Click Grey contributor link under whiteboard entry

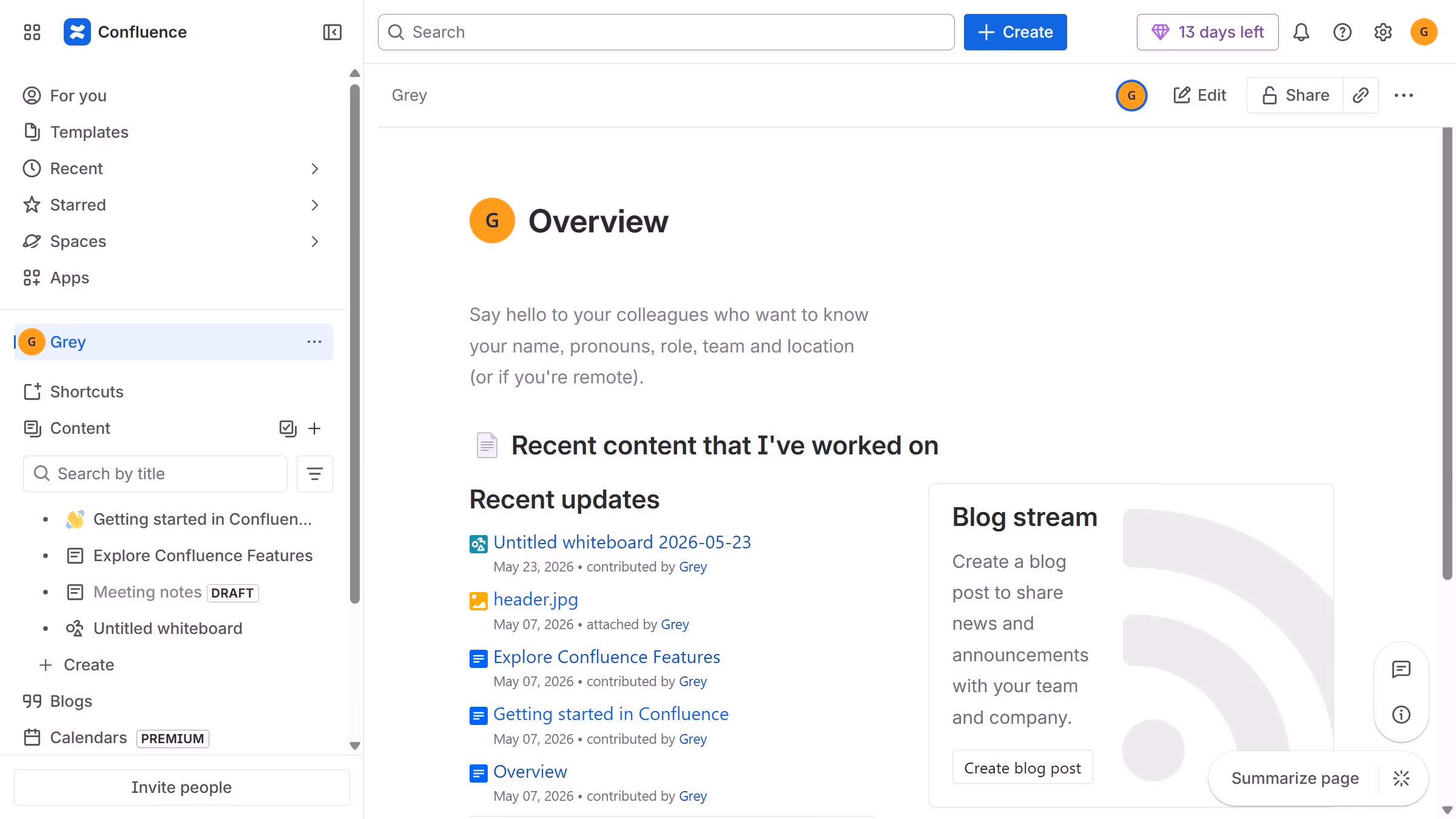tap(693, 567)
